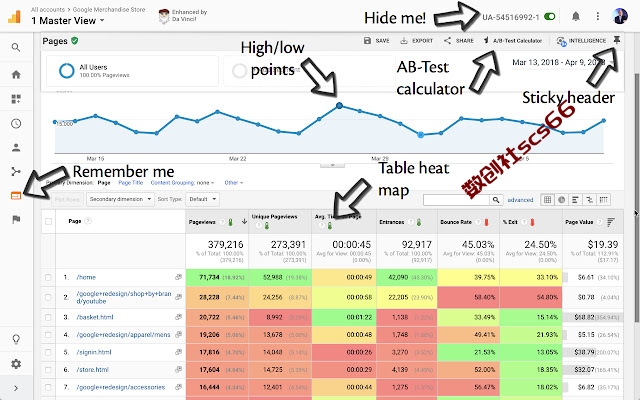Check the checkbox for /basket.html row
This screenshot has height=400, width=640.
48,317
